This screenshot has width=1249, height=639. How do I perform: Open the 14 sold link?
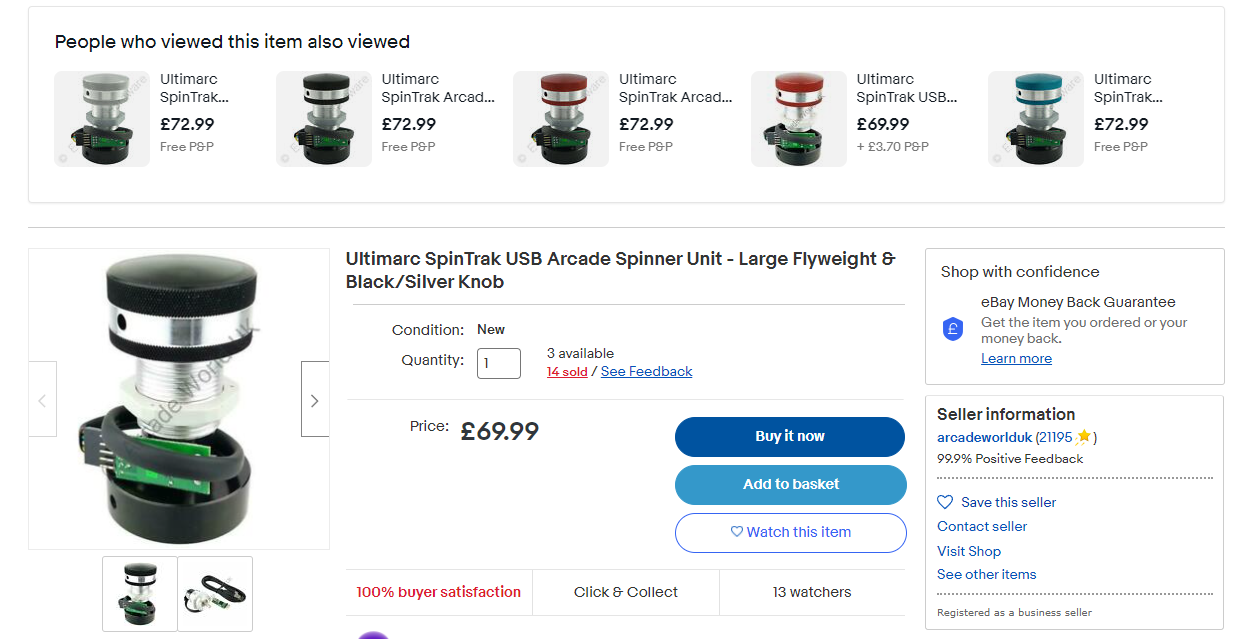567,371
